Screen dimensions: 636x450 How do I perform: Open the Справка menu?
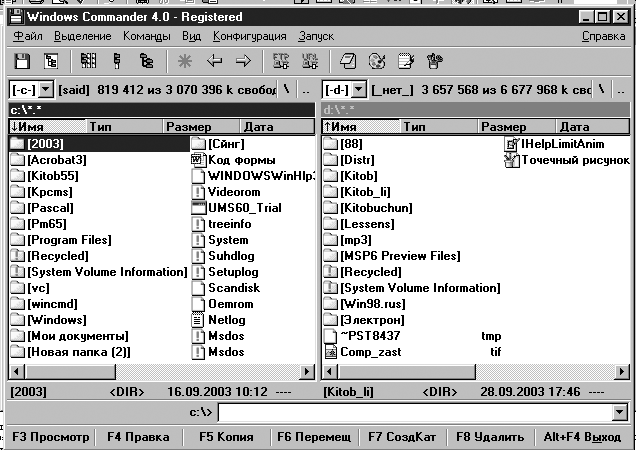tap(604, 36)
